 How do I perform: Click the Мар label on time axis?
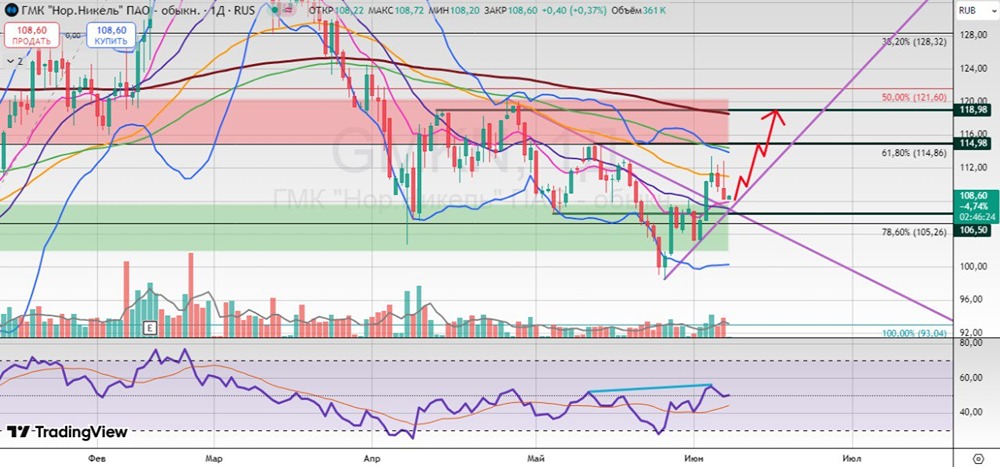(214, 458)
